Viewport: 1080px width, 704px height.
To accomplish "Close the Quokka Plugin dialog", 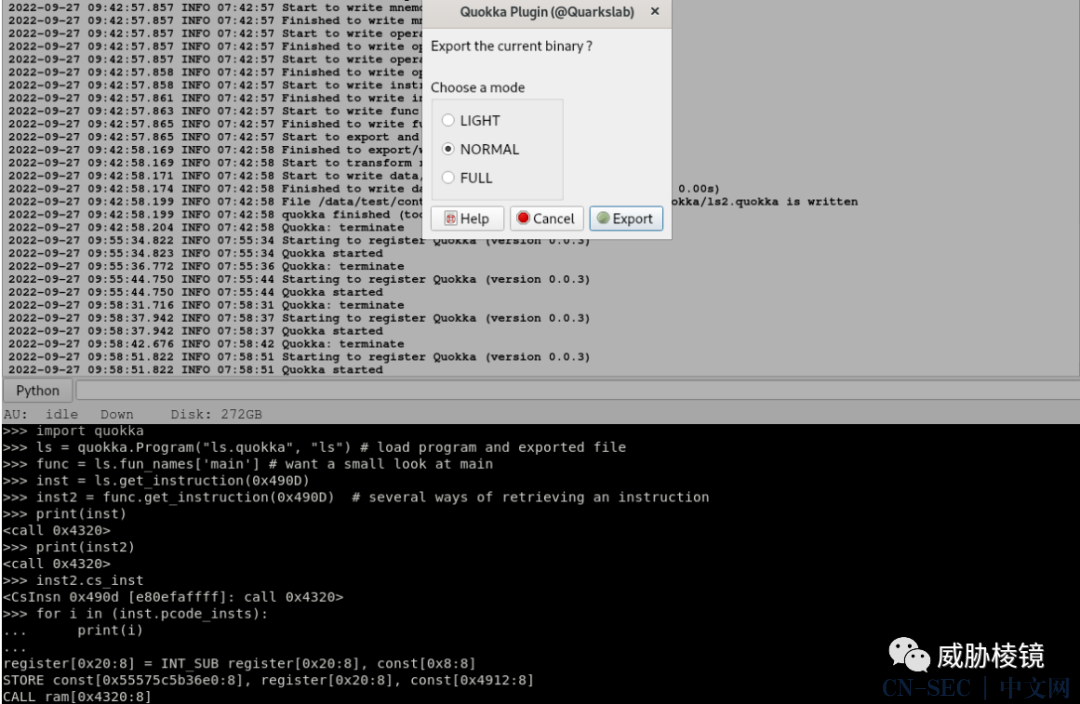I will tap(655, 12).
